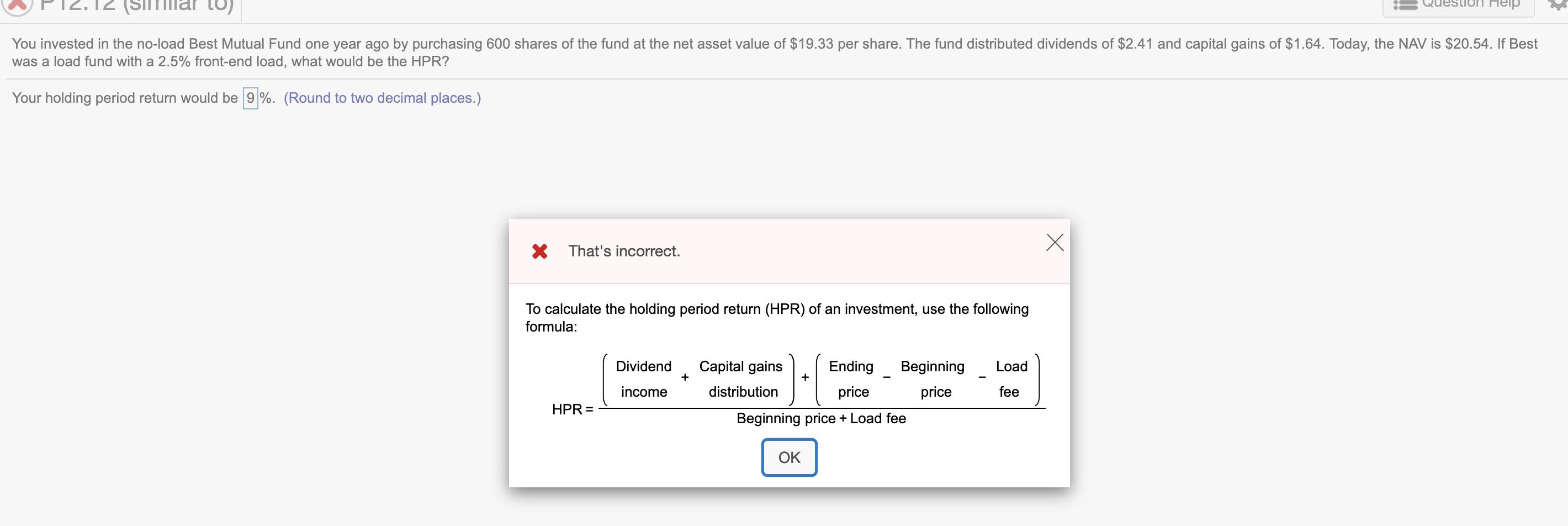Click the bulleted list glyph on Question Help

click(1406, 5)
